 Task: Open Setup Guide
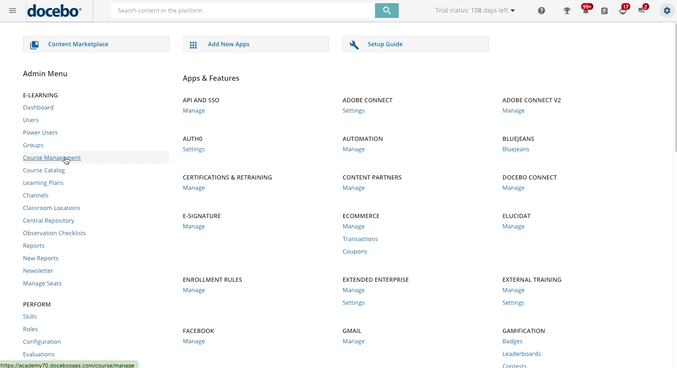click(x=415, y=44)
